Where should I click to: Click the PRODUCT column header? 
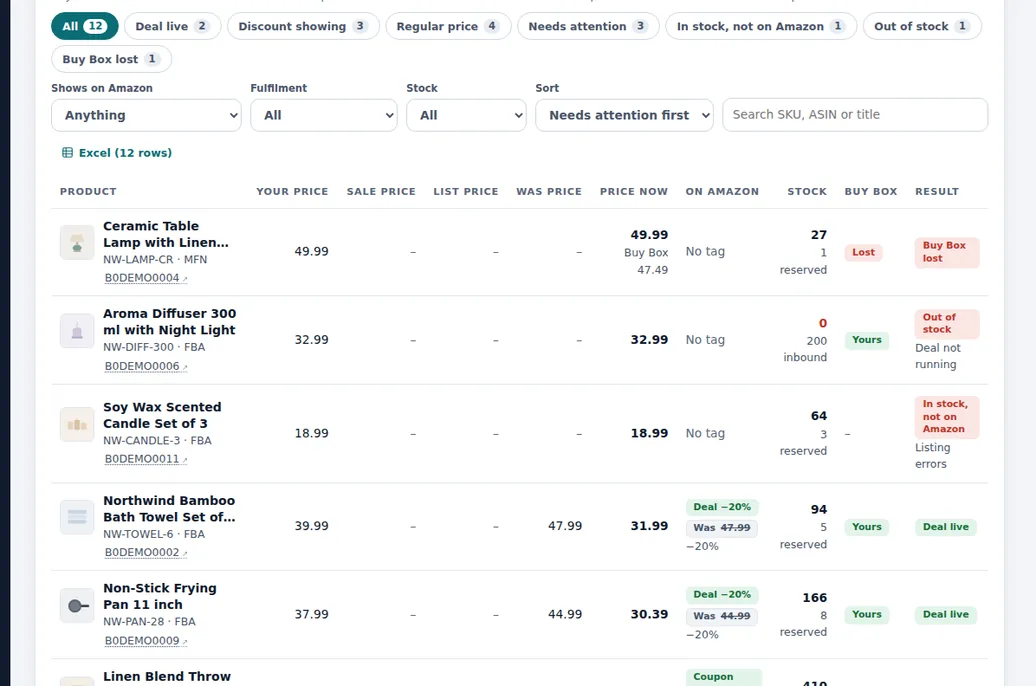(x=88, y=192)
